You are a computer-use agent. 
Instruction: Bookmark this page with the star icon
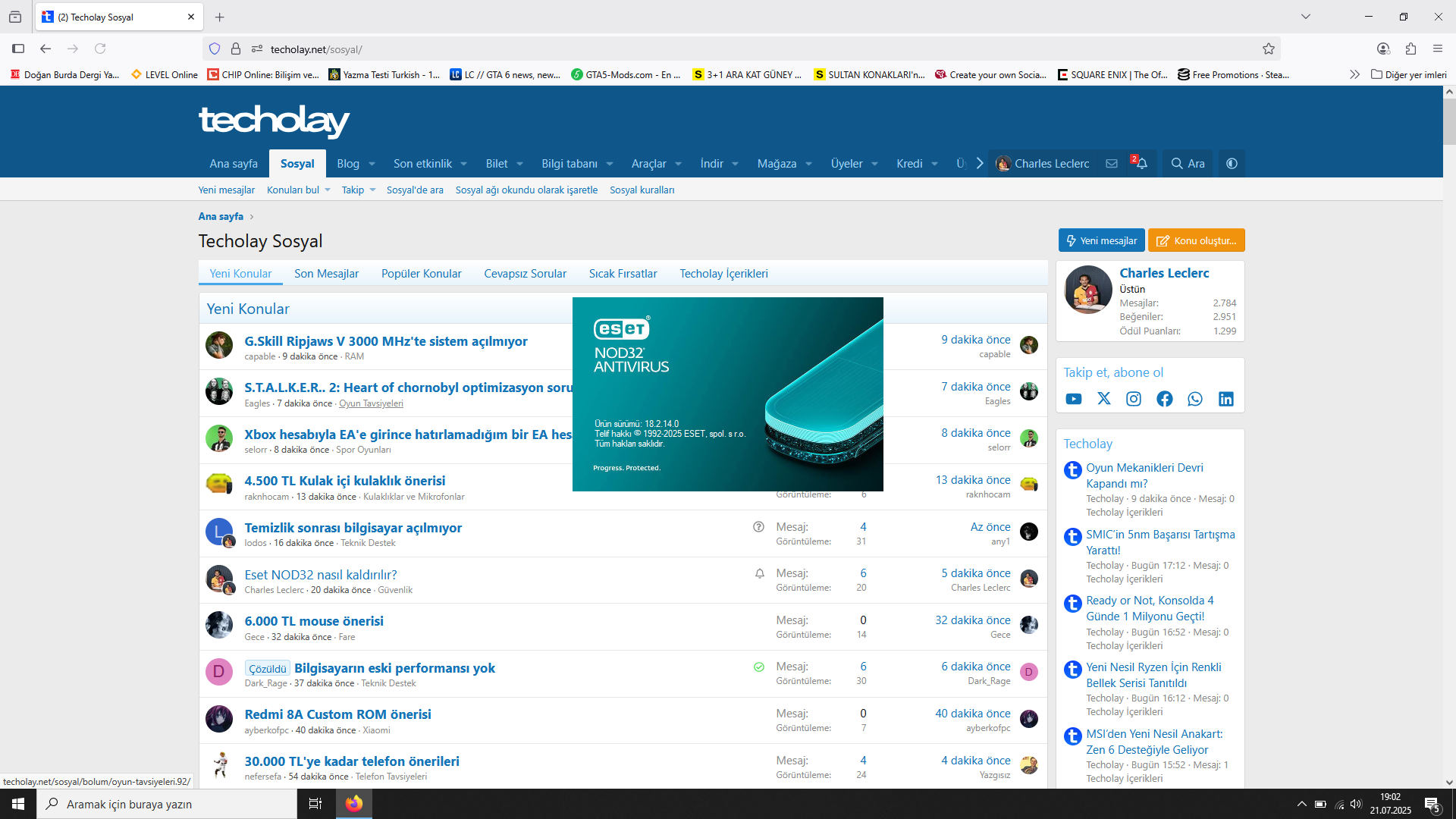pos(1269,49)
